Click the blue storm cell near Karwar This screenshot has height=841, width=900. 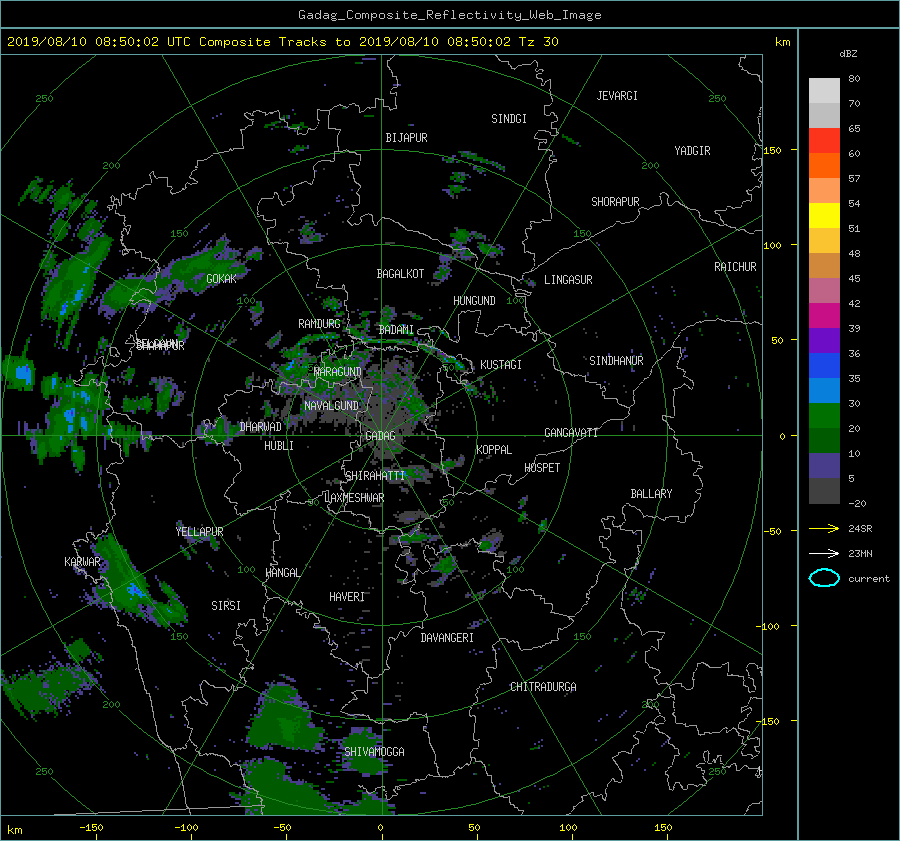tap(135, 590)
